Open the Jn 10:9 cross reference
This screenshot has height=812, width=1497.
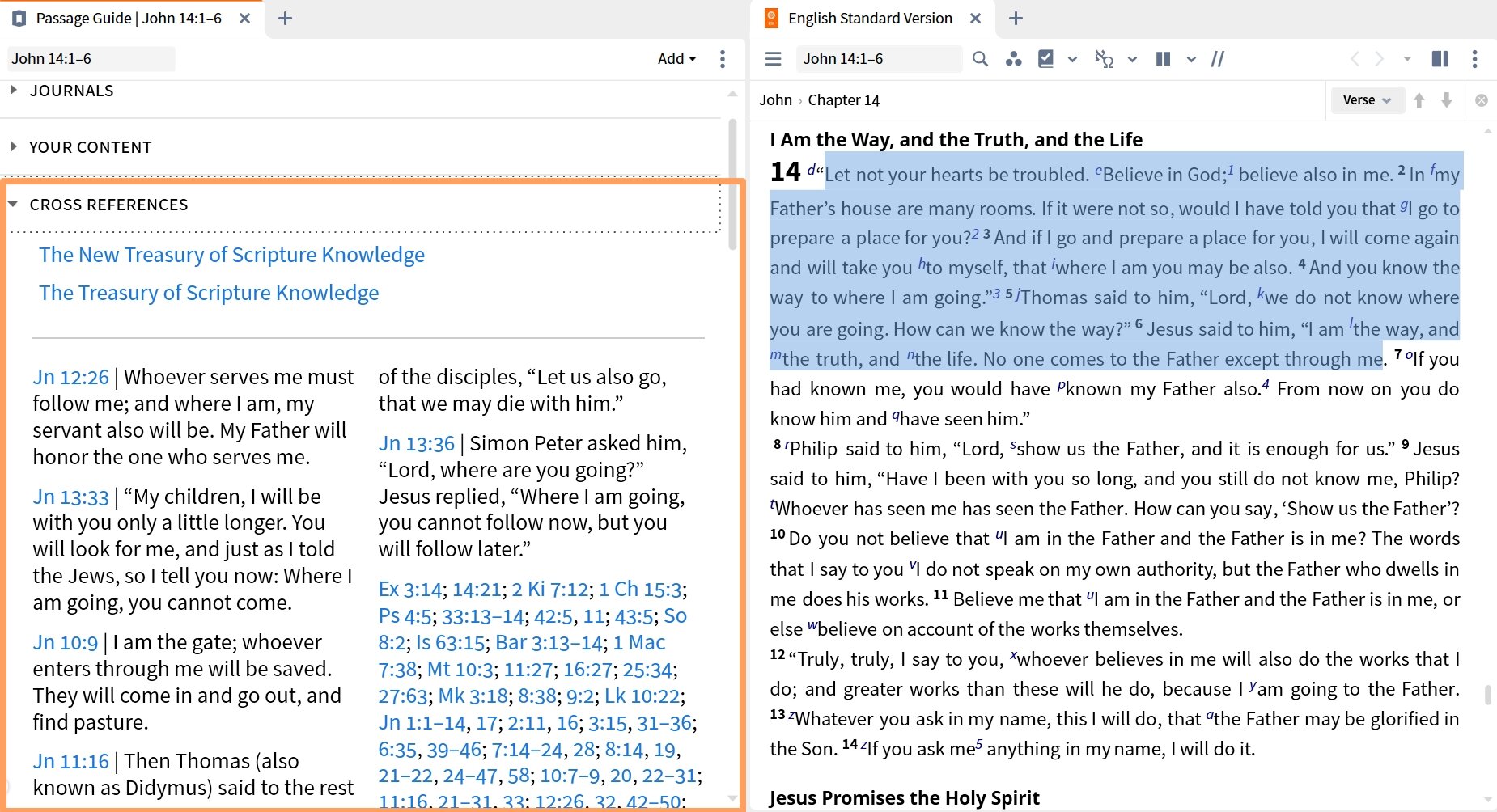[66, 643]
